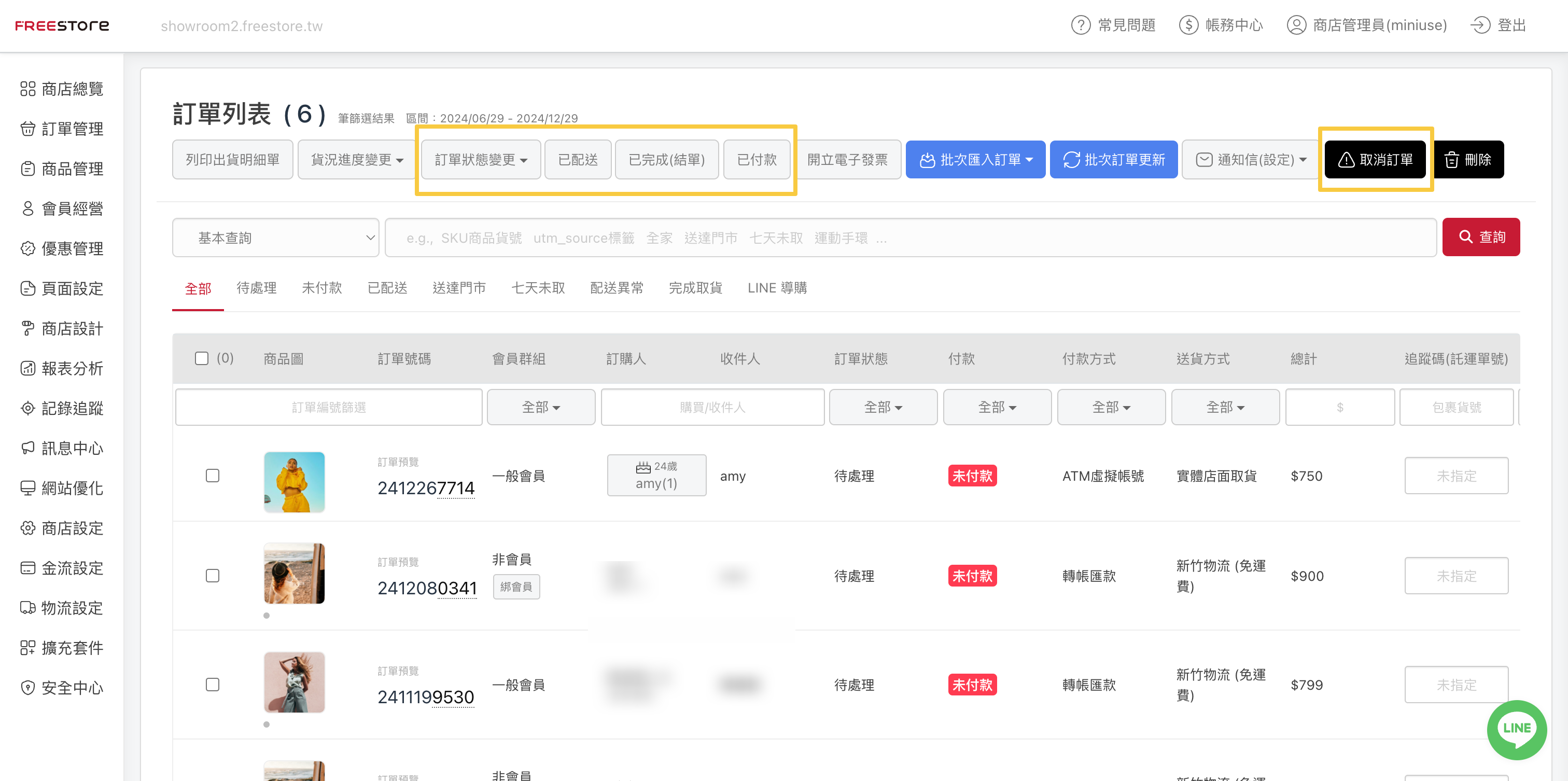This screenshot has width=1568, height=781.
Task: Click the 商品管理 clipboard icon
Action: (x=27, y=169)
